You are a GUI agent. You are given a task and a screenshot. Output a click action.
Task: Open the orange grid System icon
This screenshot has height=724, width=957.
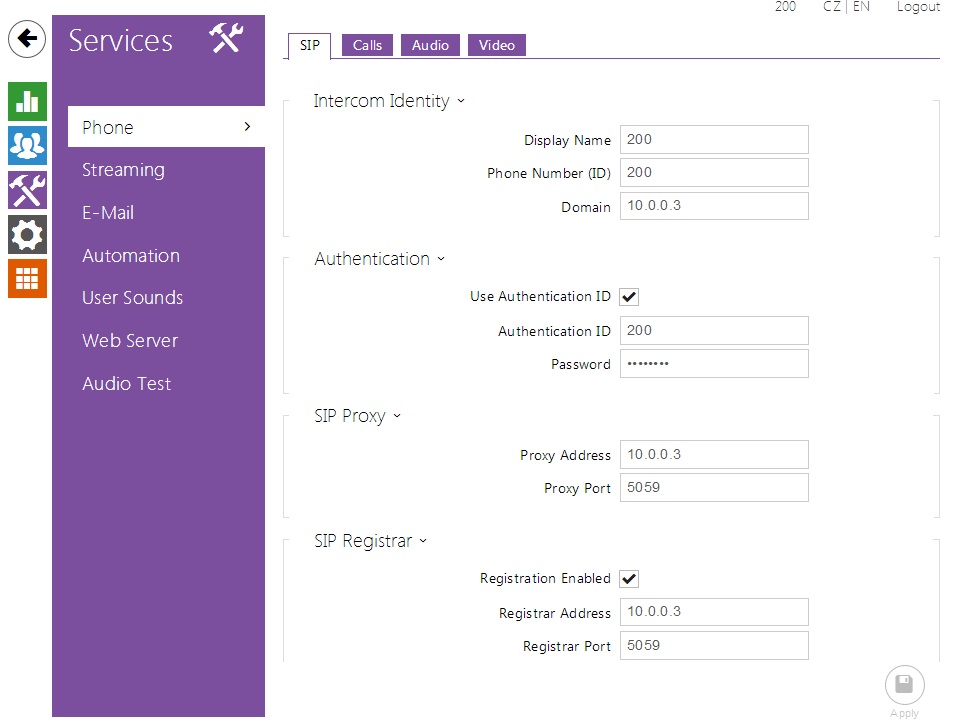[x=27, y=278]
